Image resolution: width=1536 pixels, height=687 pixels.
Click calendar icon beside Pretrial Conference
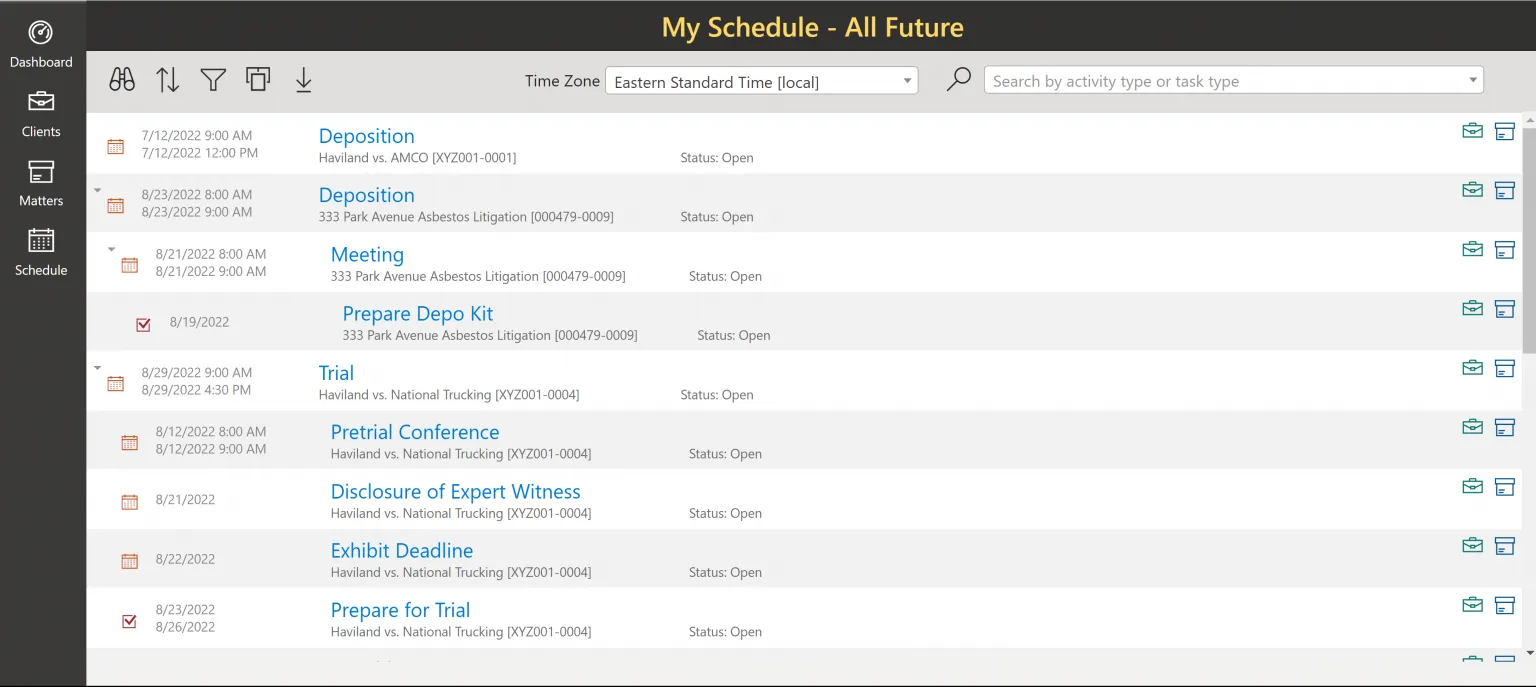[129, 442]
